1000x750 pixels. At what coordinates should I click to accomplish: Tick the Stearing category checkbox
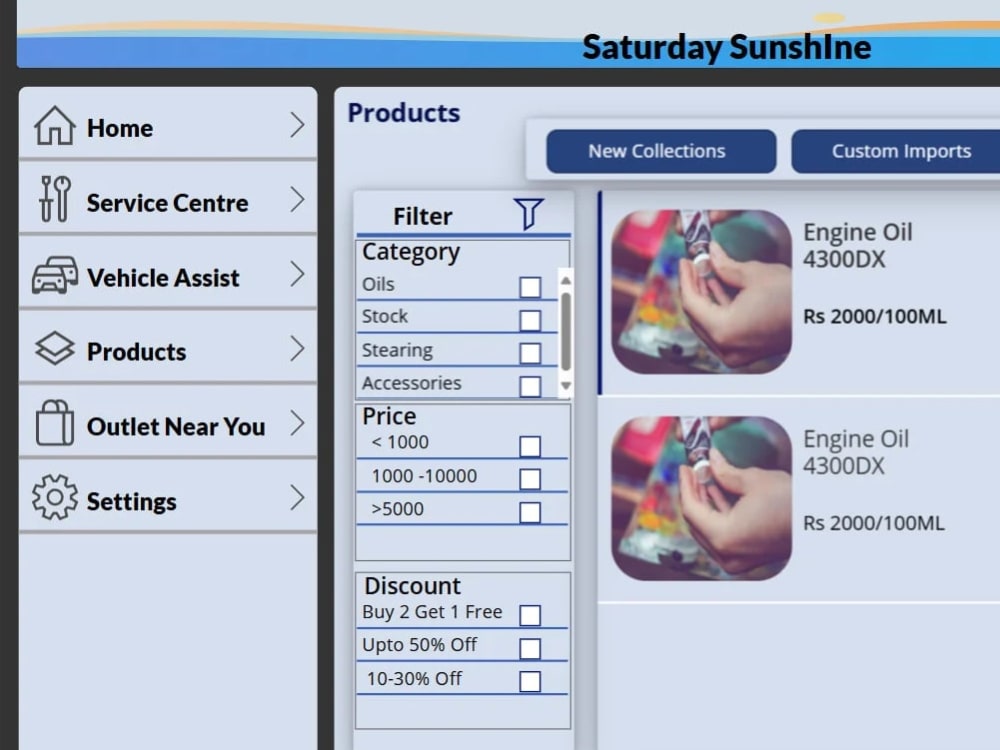point(530,353)
